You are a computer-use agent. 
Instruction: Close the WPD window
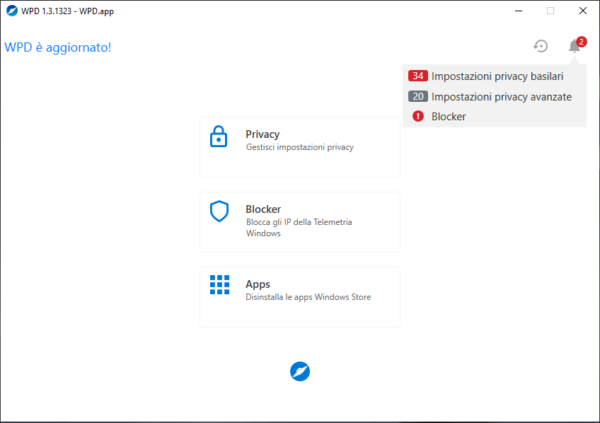click(583, 11)
